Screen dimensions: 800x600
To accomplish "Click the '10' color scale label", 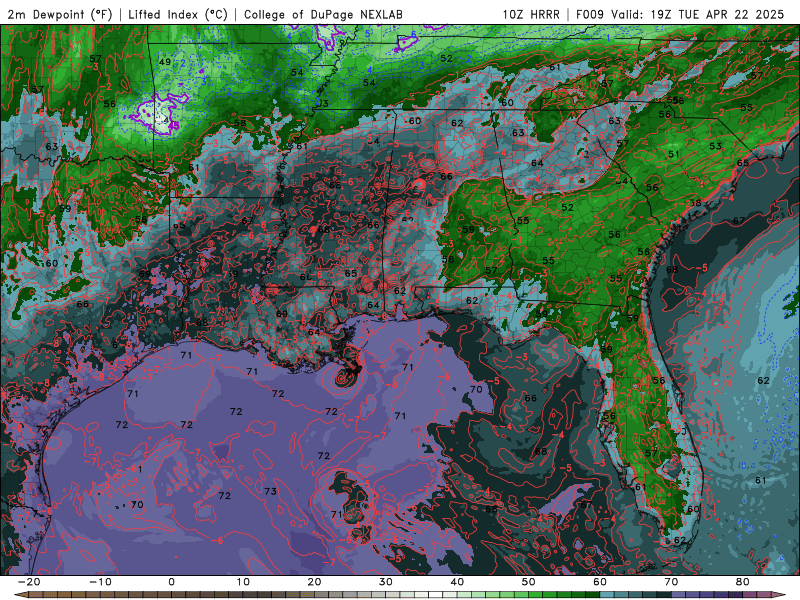I will [243, 582].
